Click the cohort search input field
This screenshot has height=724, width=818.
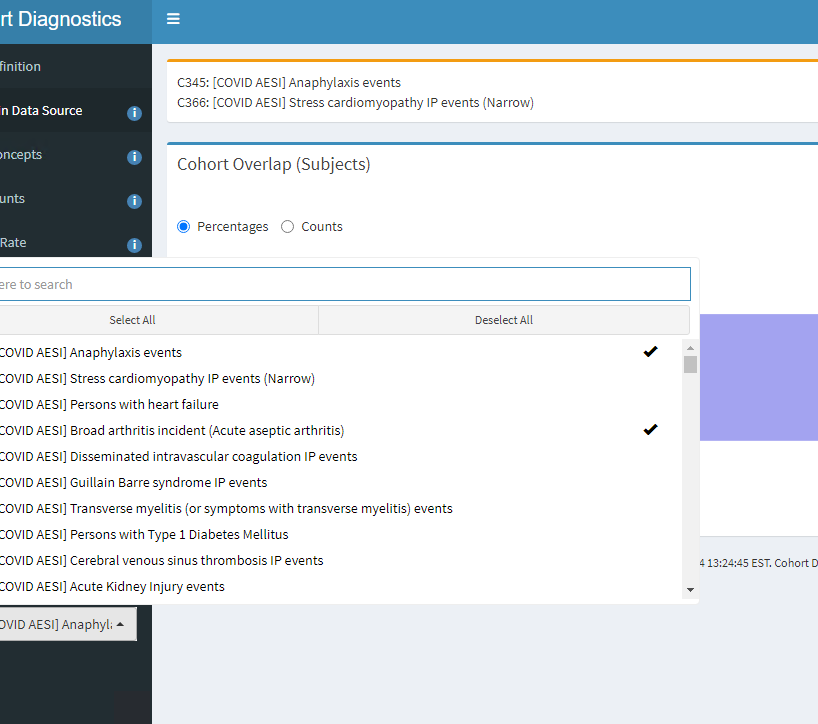tap(345, 284)
